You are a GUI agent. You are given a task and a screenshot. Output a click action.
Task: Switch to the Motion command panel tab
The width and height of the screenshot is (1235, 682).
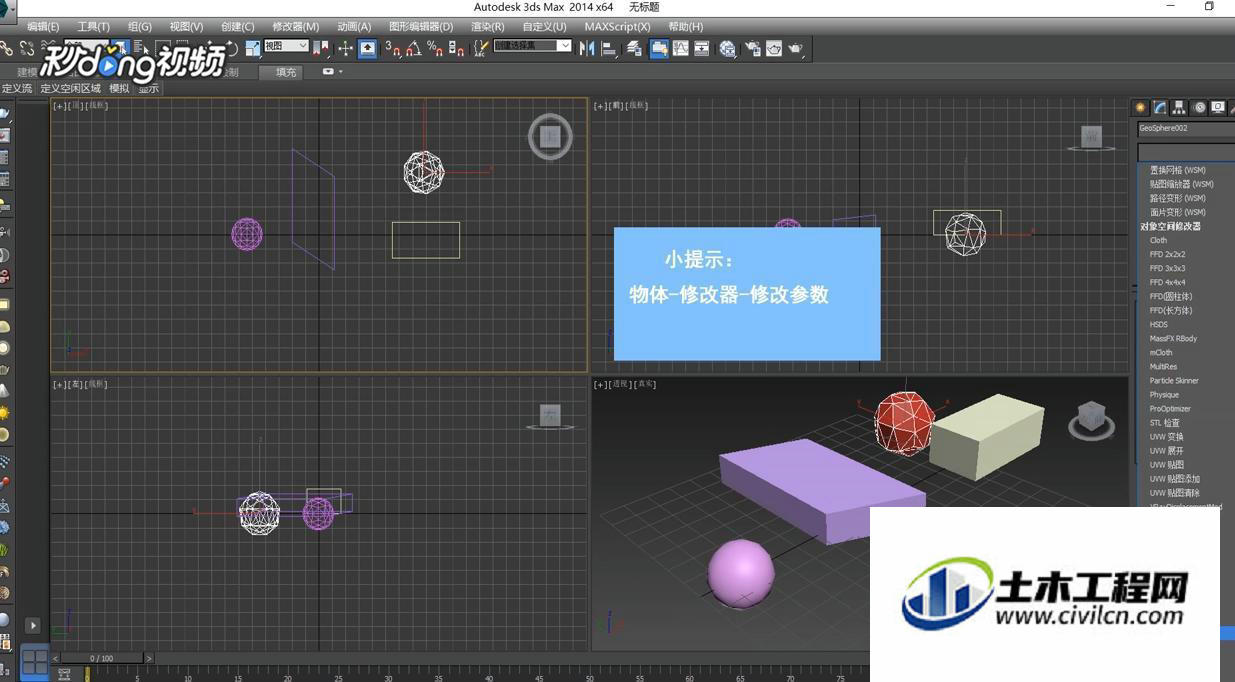(x=1199, y=107)
